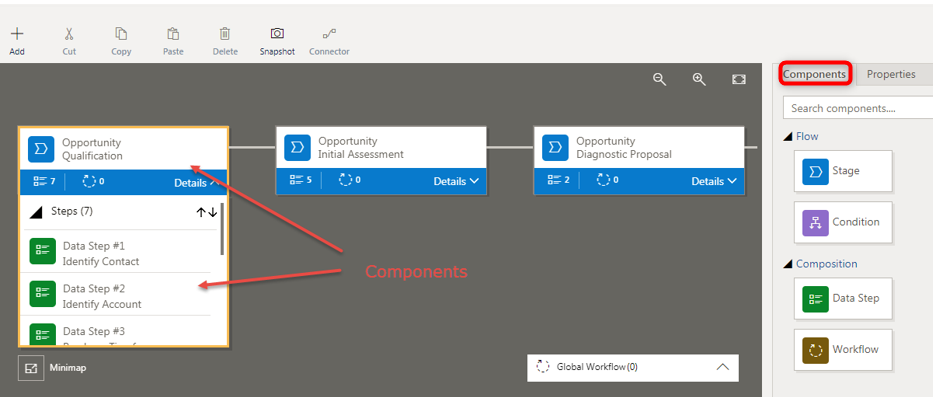Click the Qualification stage icon
The width and height of the screenshot is (933, 397).
point(41,149)
